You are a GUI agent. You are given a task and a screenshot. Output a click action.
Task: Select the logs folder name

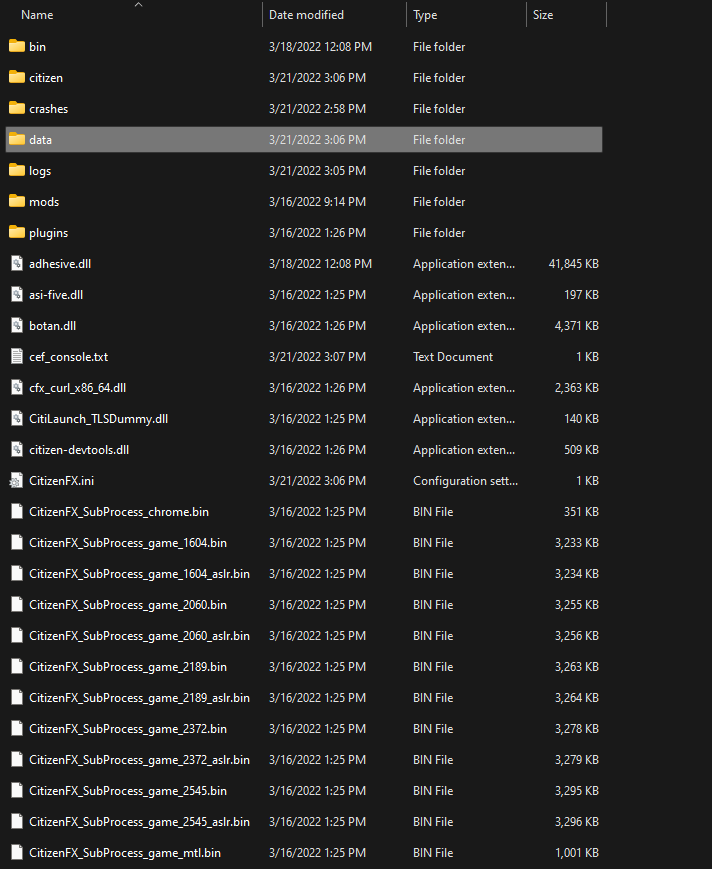[40, 171]
